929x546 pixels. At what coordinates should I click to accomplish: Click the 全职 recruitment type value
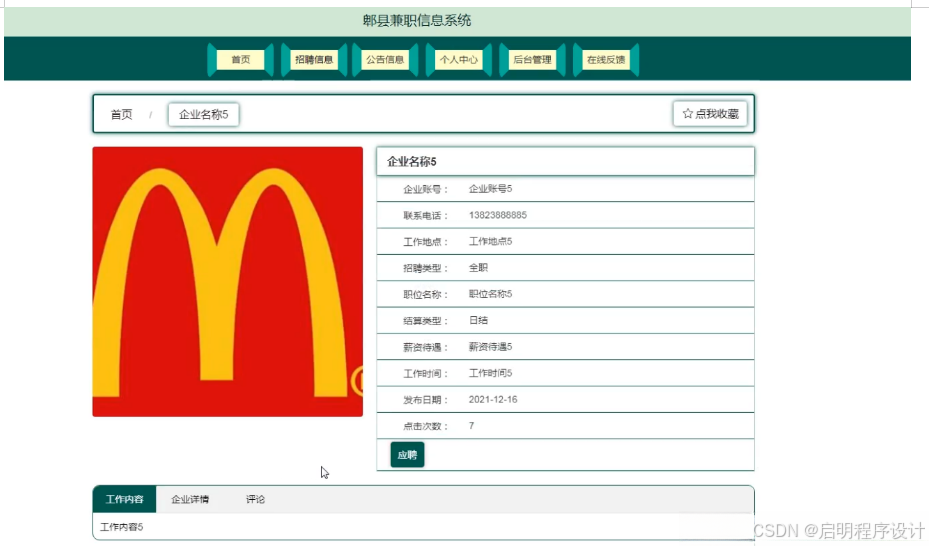pyautogui.click(x=478, y=268)
